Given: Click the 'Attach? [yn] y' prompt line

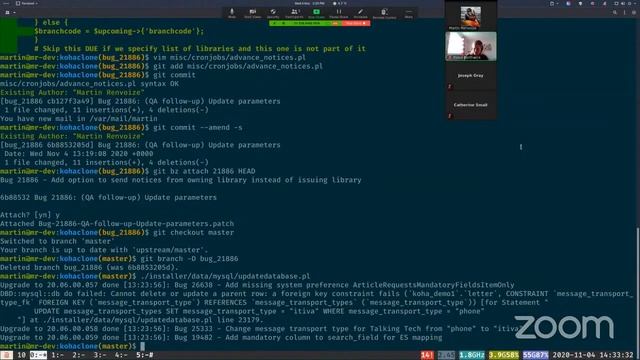Looking at the screenshot, I should pyautogui.click(x=30, y=215).
